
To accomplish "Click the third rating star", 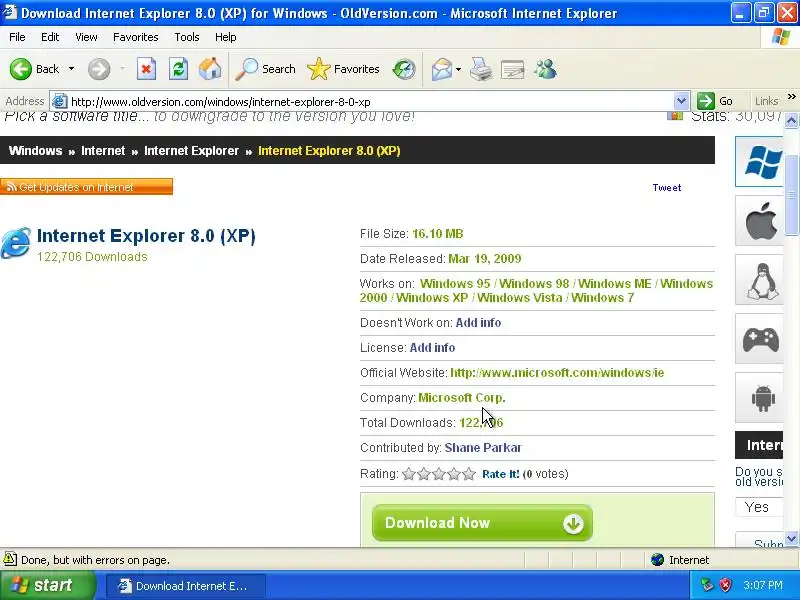I will point(439,474).
